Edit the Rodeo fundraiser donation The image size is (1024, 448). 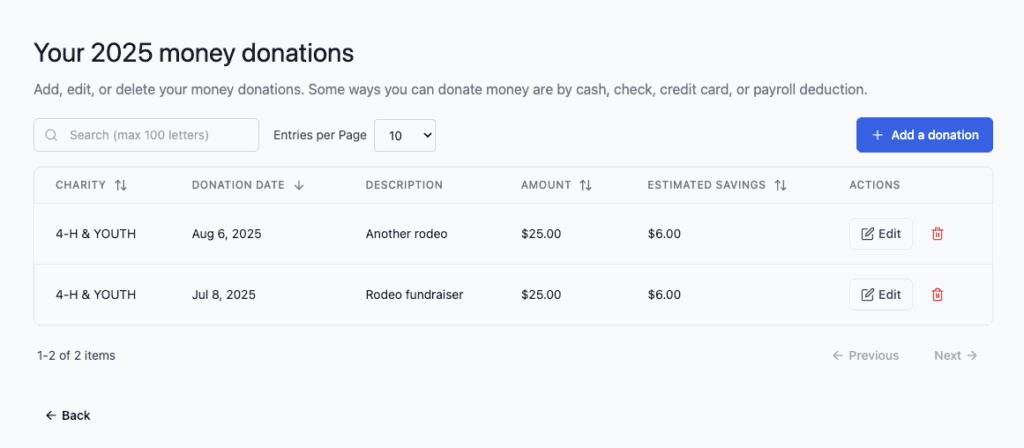[881, 295]
